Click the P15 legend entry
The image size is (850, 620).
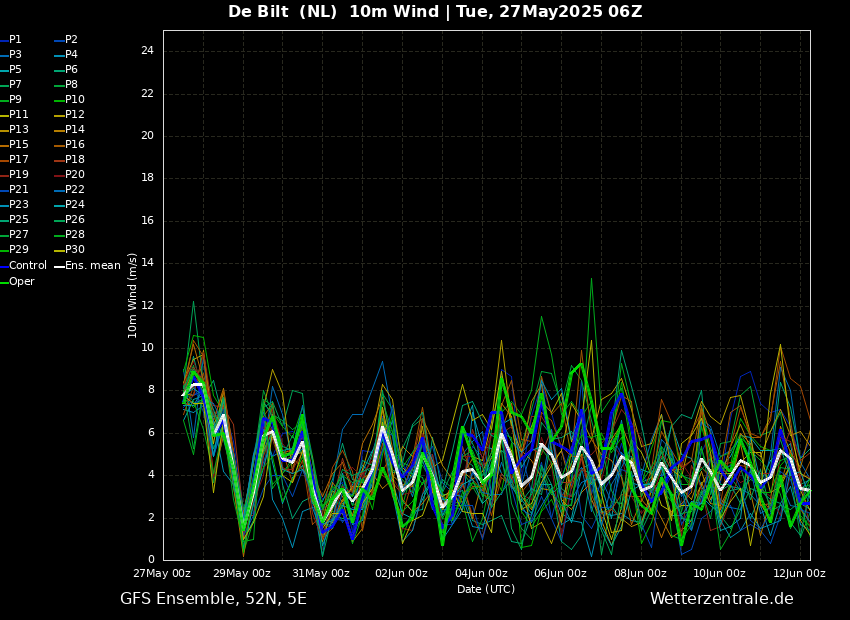[19, 145]
